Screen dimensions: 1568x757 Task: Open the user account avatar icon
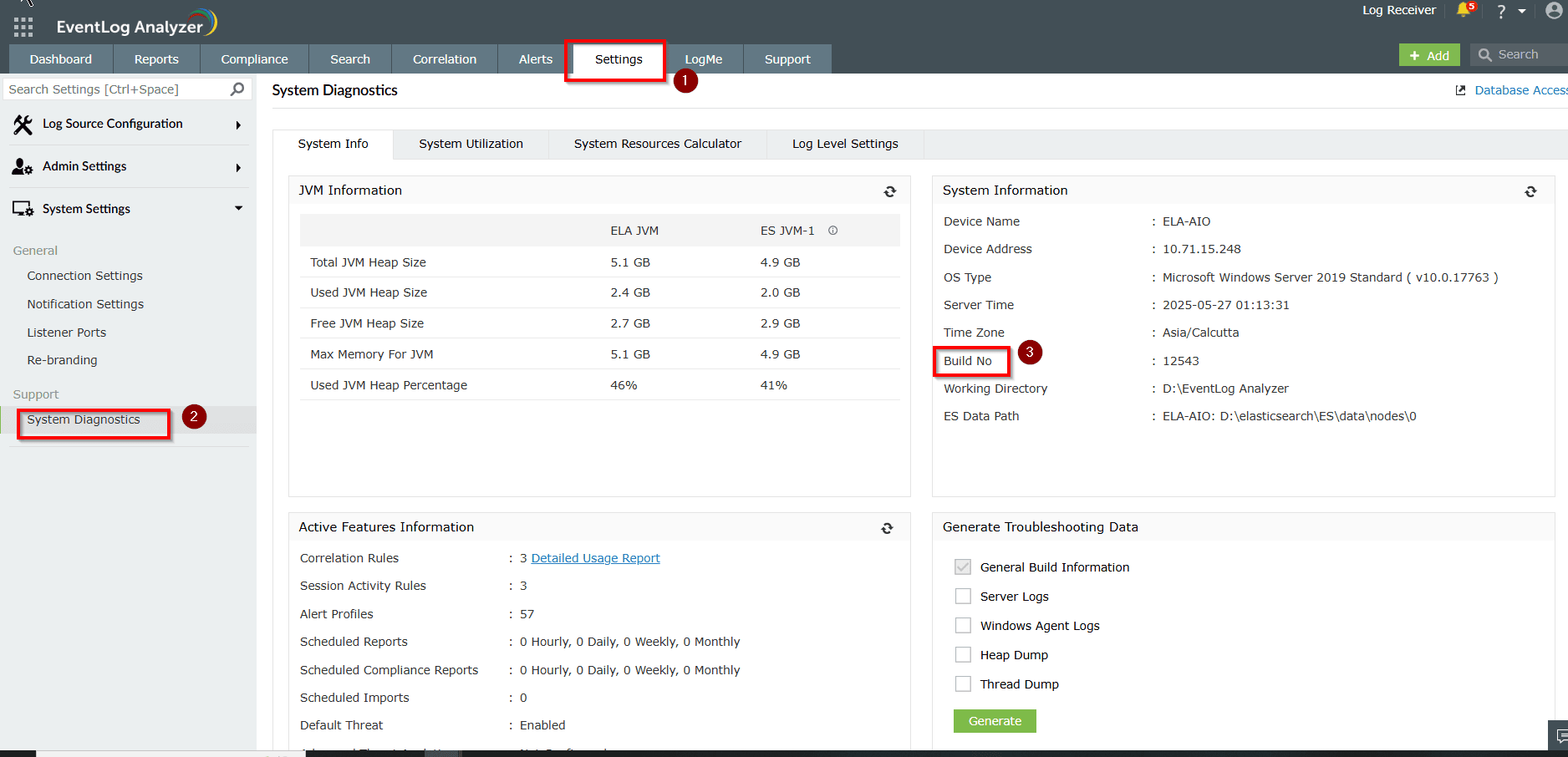[x=1554, y=10]
